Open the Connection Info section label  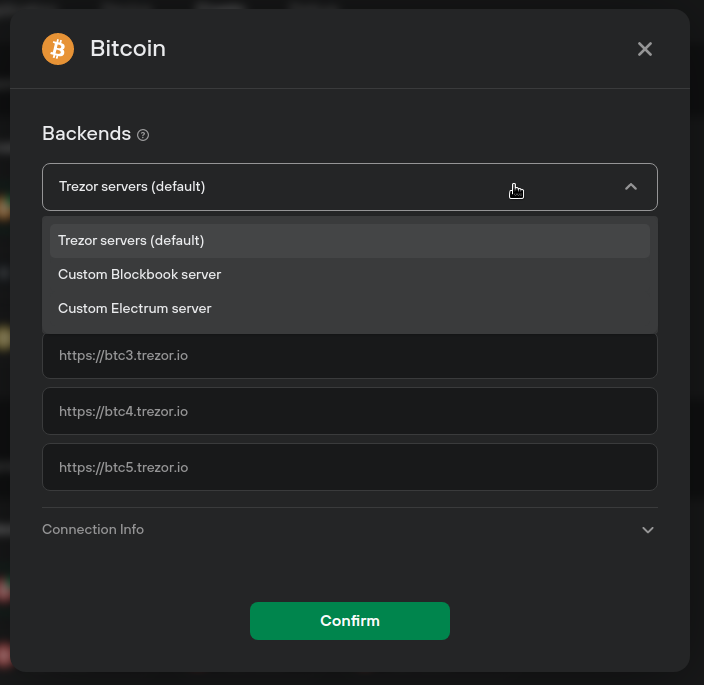(93, 530)
